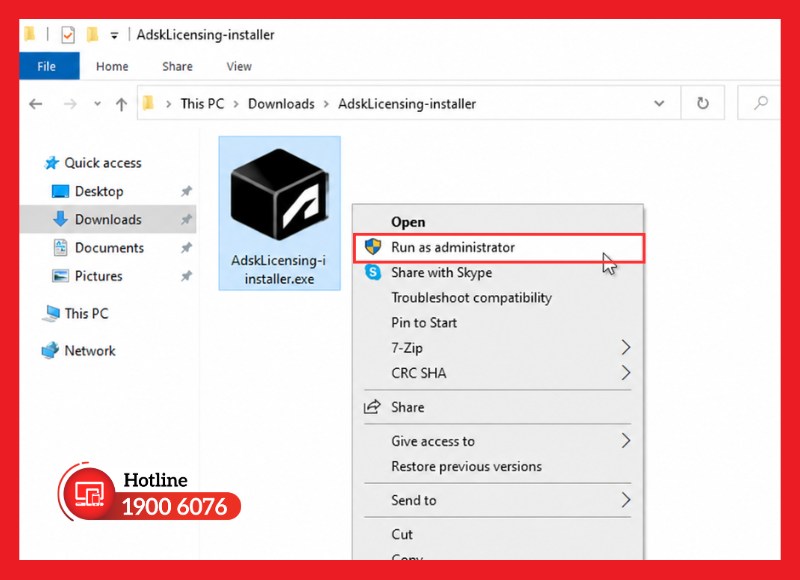Click the Refresh button beside address bar

coord(703,103)
